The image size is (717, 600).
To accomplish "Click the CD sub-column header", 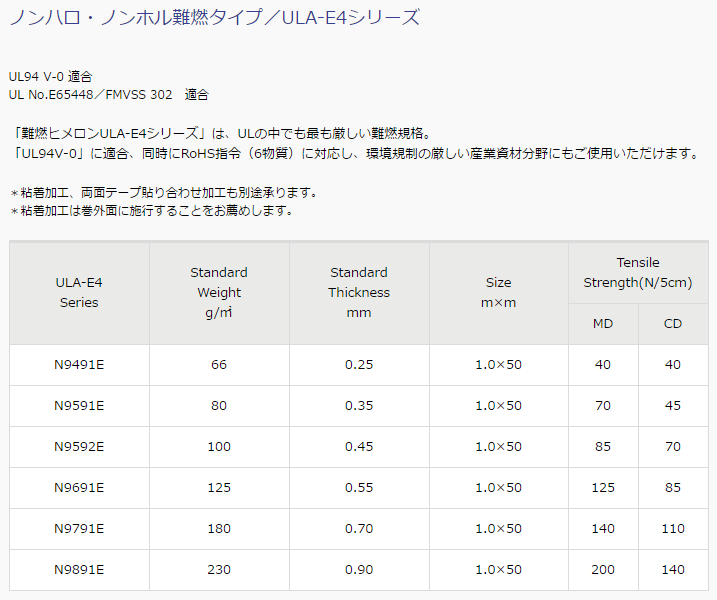I will 673,324.
